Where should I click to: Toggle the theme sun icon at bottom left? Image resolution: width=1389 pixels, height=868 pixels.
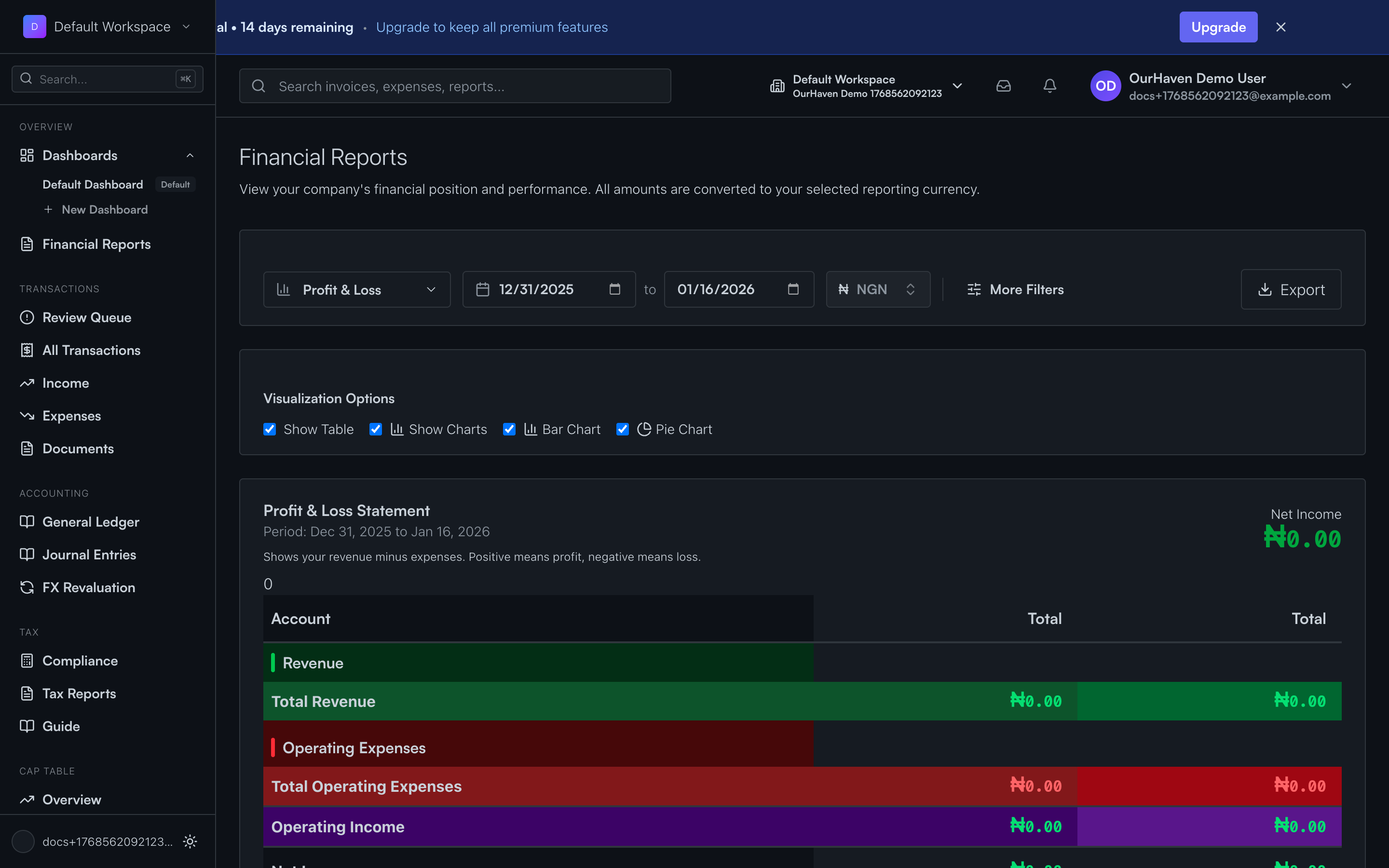pos(190,841)
